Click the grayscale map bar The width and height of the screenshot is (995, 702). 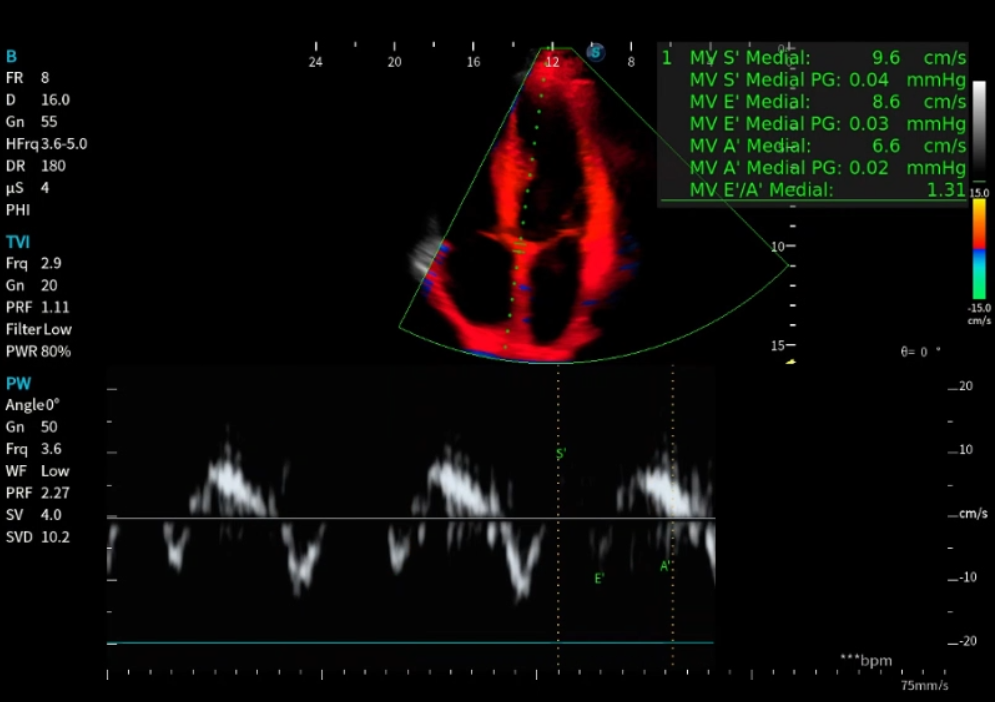(x=979, y=131)
